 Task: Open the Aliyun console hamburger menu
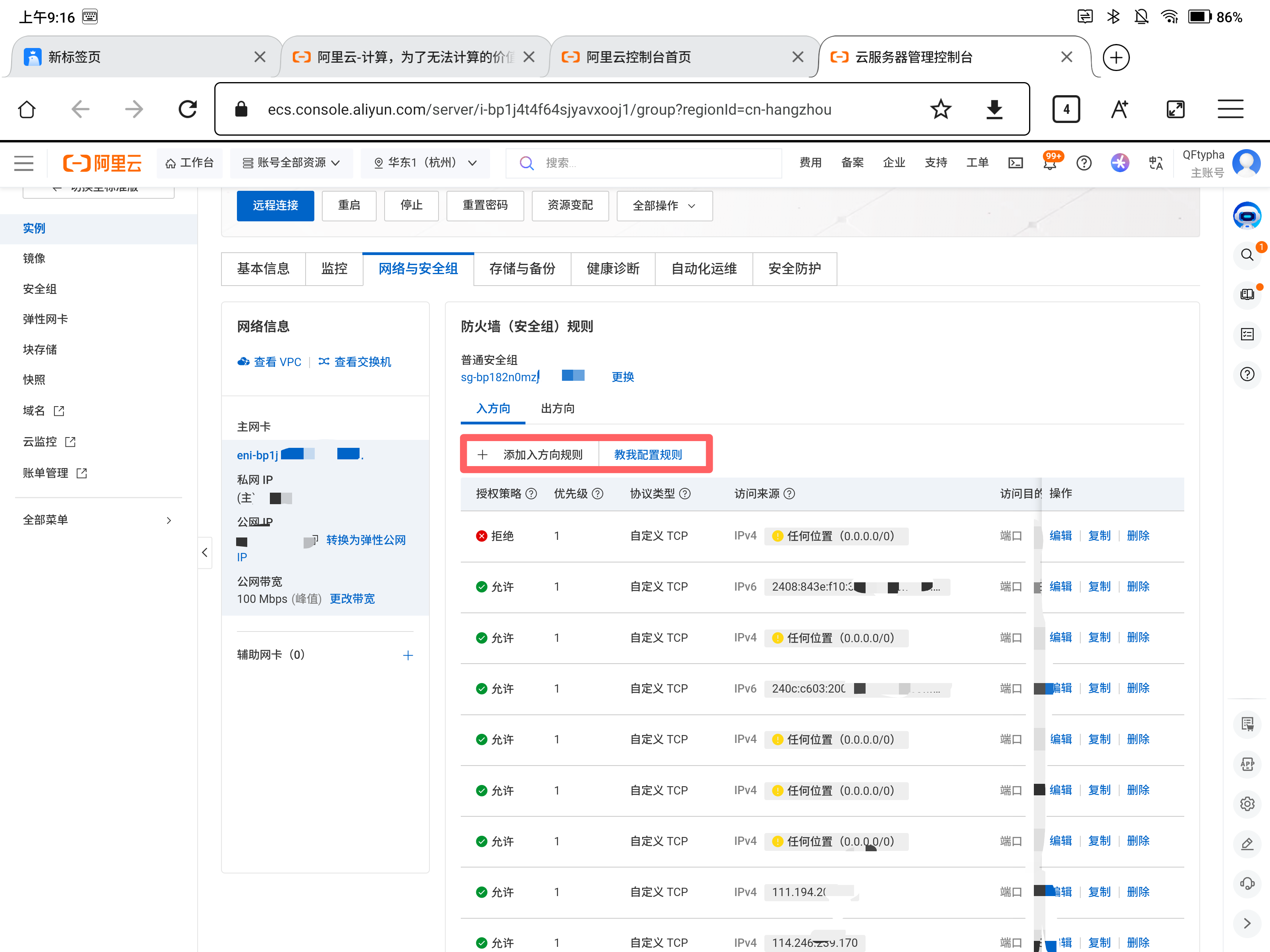[23, 163]
